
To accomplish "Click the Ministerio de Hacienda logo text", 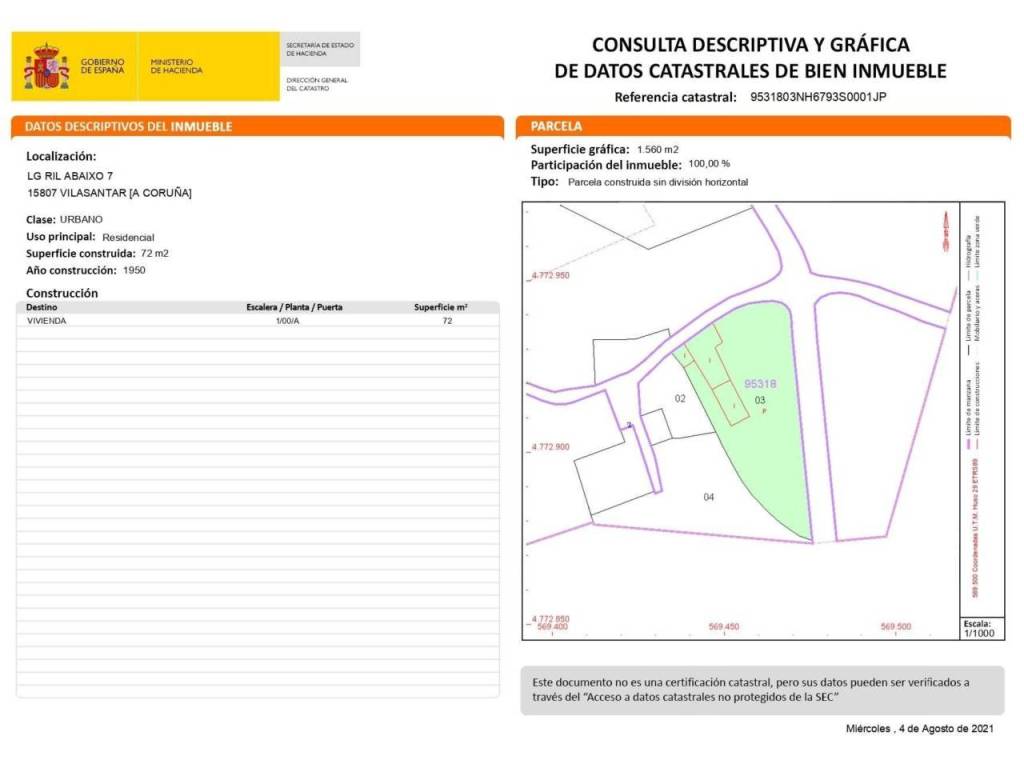I will click(x=176, y=66).
